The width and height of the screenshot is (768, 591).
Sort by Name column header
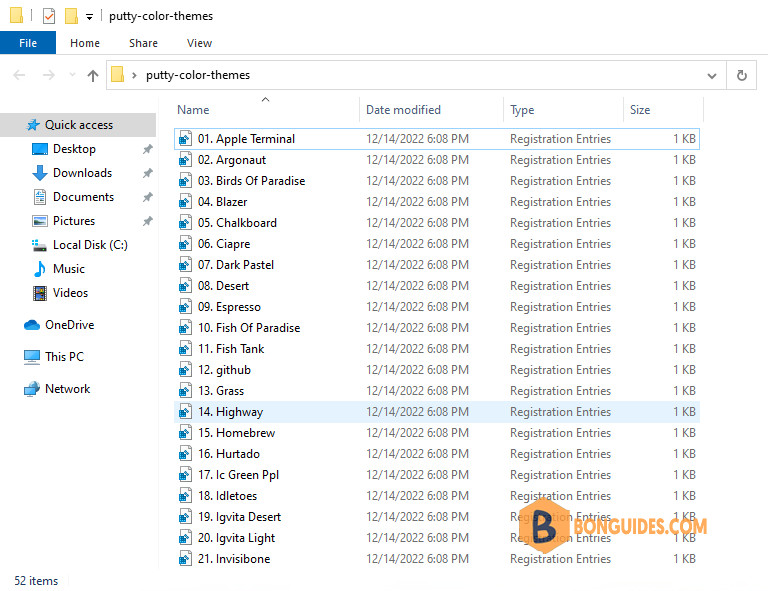click(193, 110)
